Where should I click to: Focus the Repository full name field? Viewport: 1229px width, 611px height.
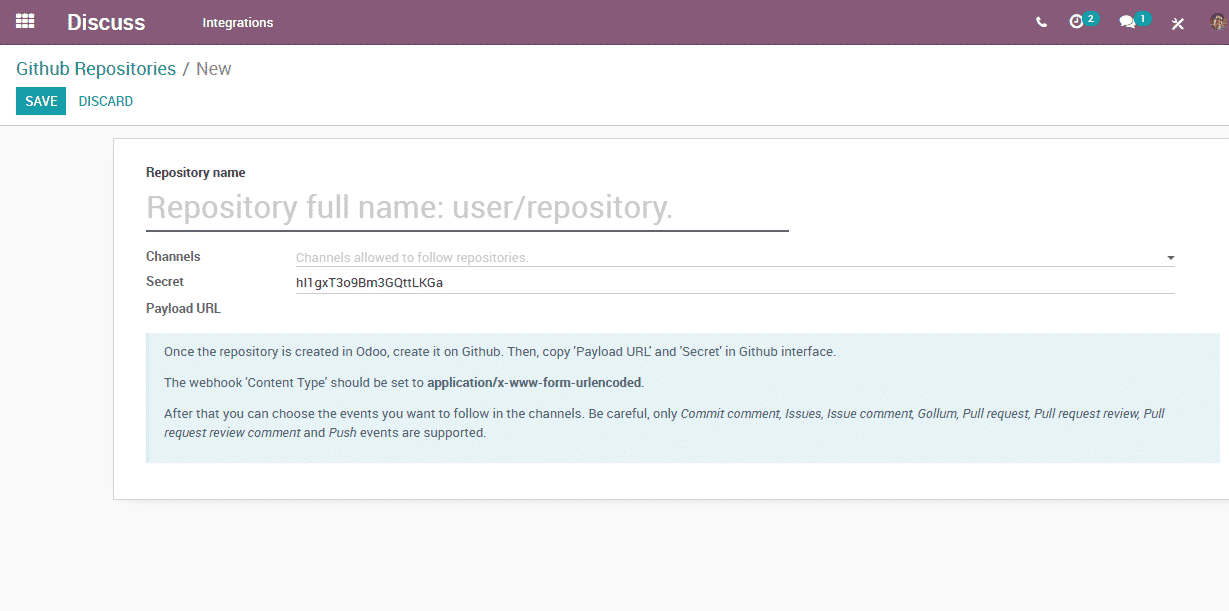(467, 208)
